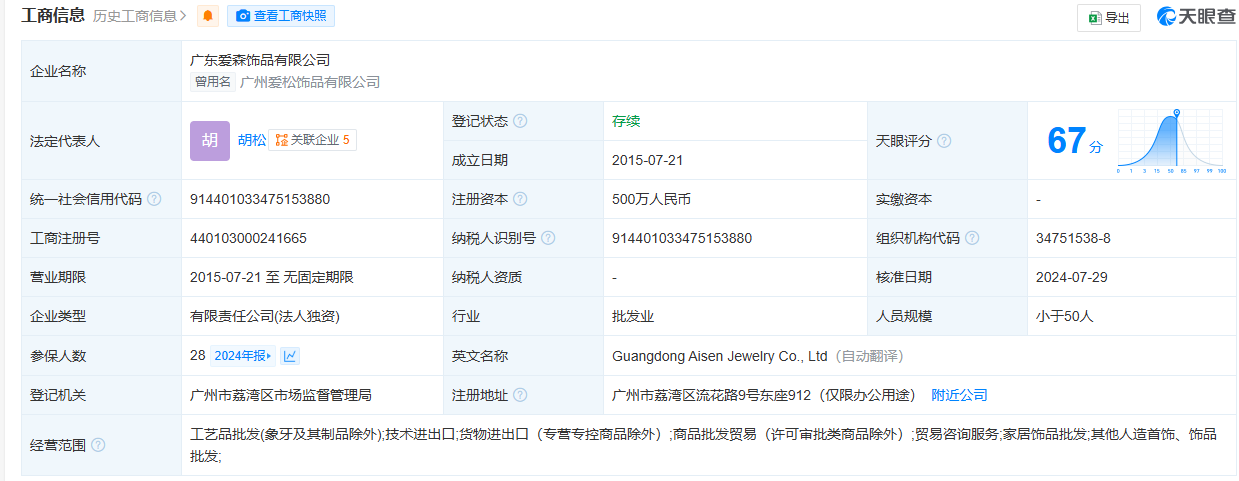Click the orange bell alert icon

(208, 16)
